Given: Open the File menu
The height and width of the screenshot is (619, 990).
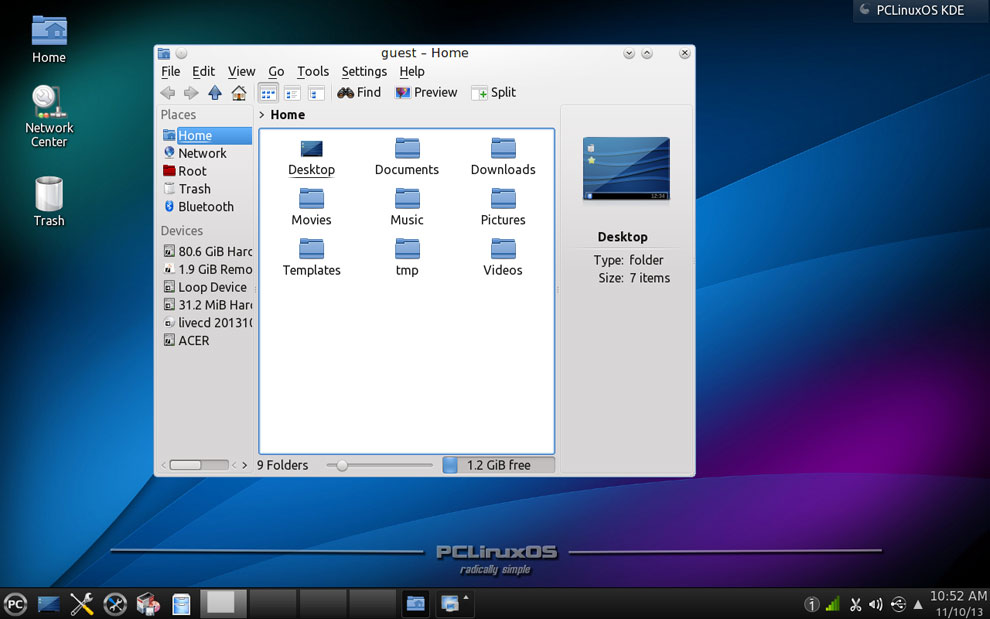Looking at the screenshot, I should 170,71.
